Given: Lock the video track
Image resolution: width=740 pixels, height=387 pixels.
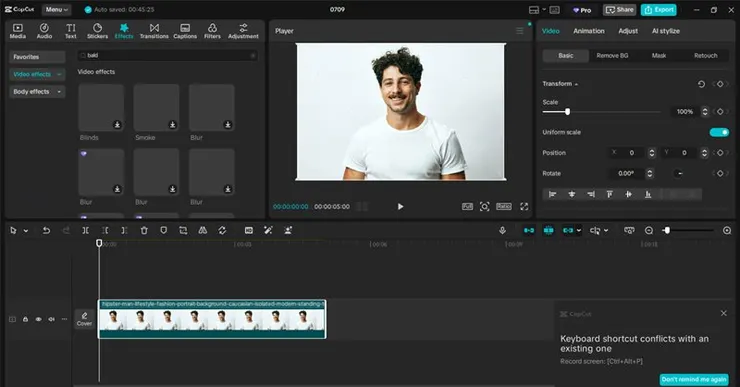Looking at the screenshot, I should [25, 319].
